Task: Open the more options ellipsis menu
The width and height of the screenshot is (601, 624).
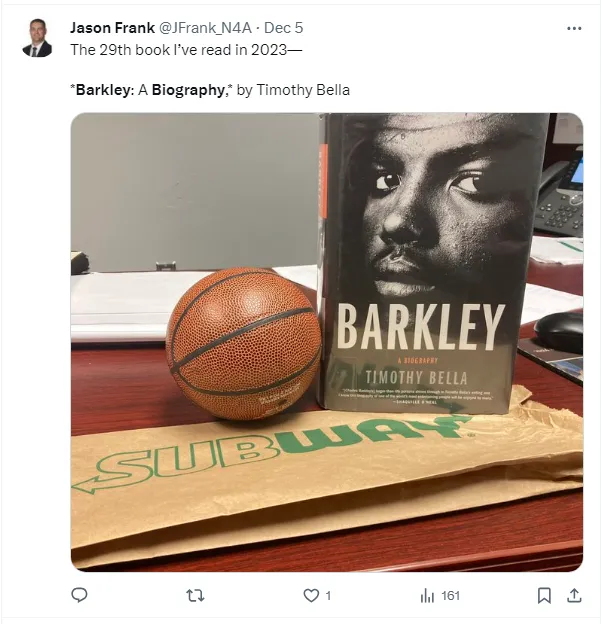Action: (574, 28)
